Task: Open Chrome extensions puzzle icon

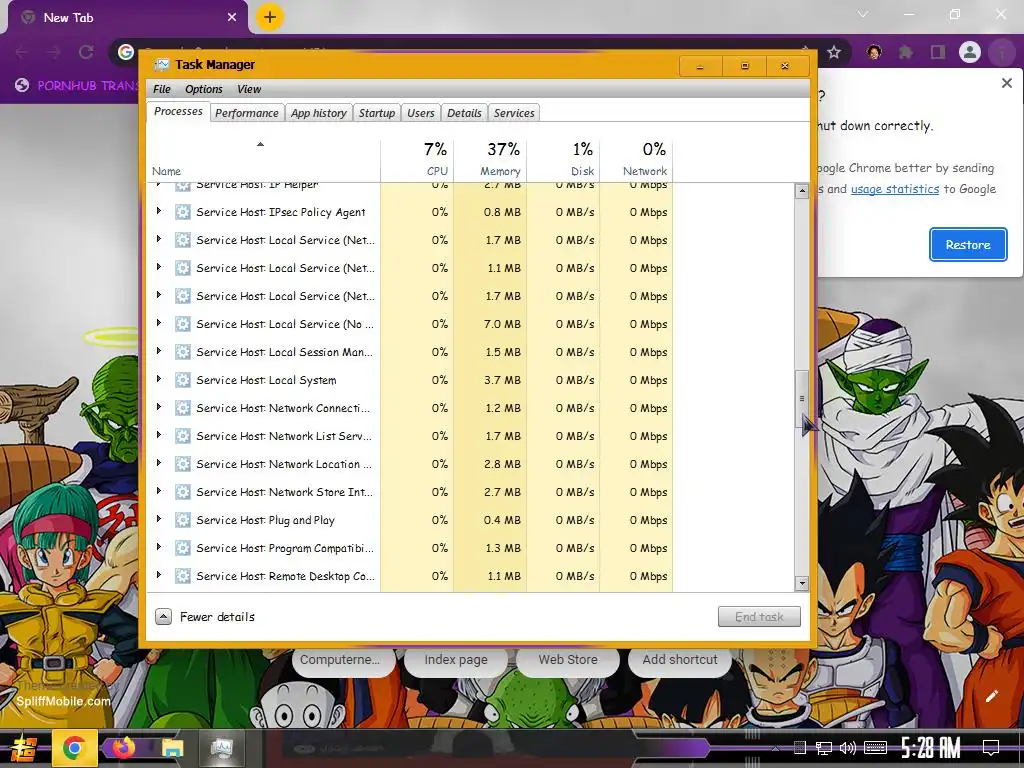Action: [x=906, y=52]
